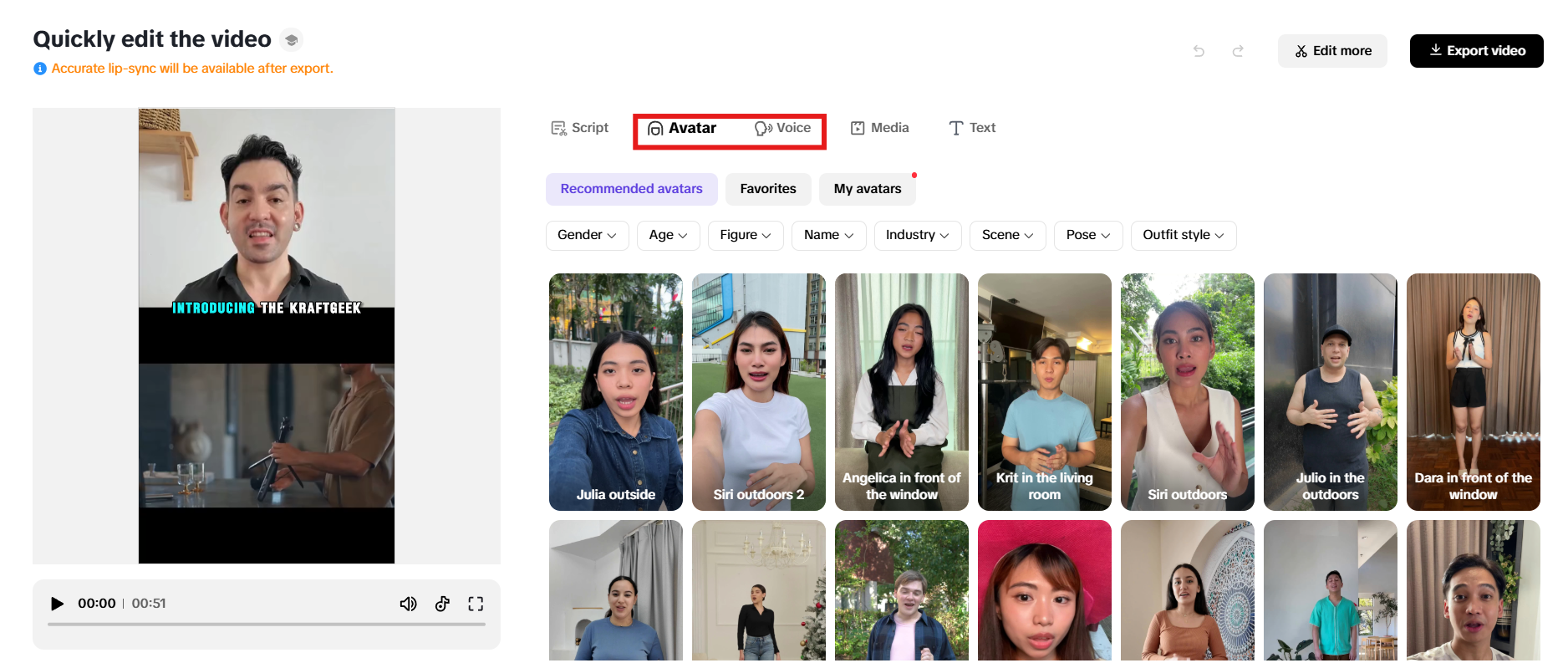Redo the last edit
Viewport: 1568px width, 663px height.
[1238, 51]
